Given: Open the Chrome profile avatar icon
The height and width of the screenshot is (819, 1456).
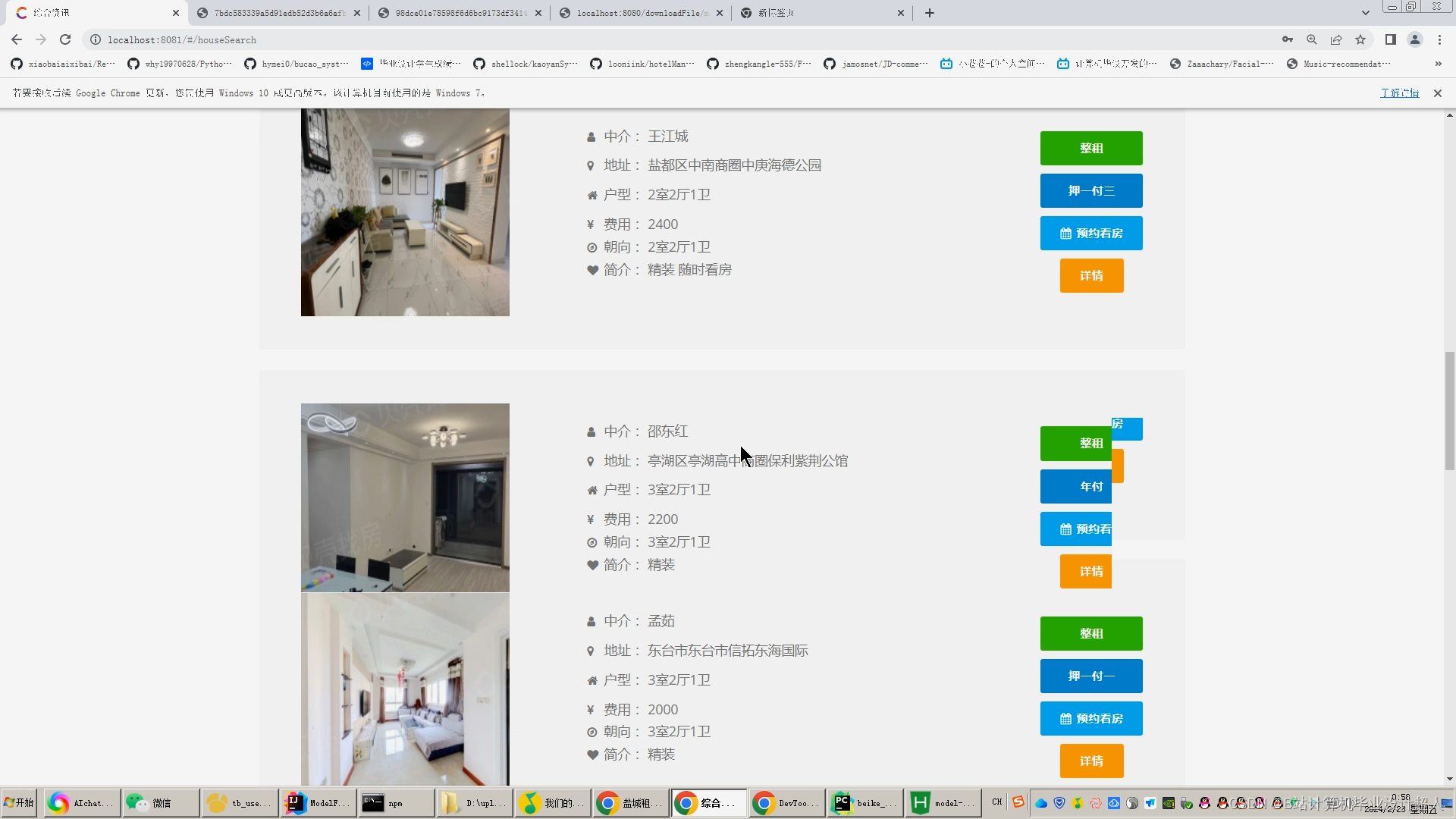Looking at the screenshot, I should [x=1415, y=39].
